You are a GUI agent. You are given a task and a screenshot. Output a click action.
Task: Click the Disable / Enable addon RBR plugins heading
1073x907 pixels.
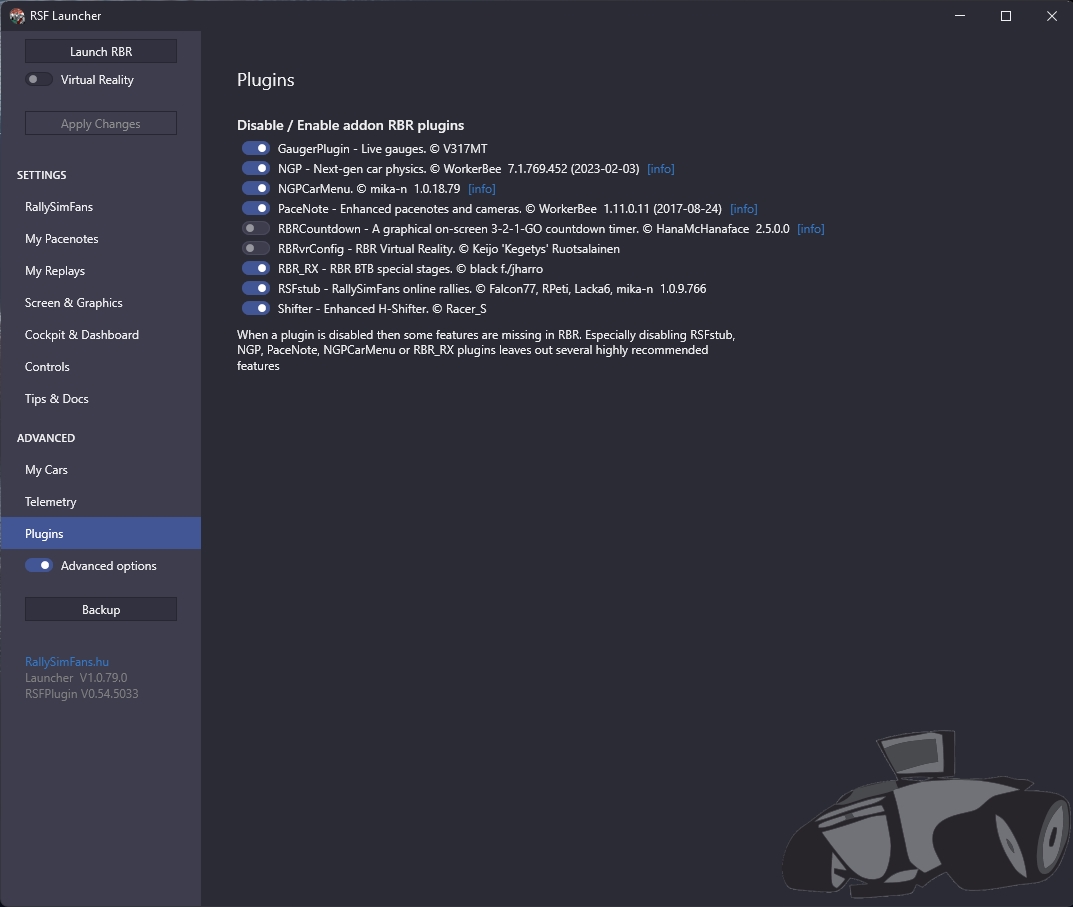point(350,125)
